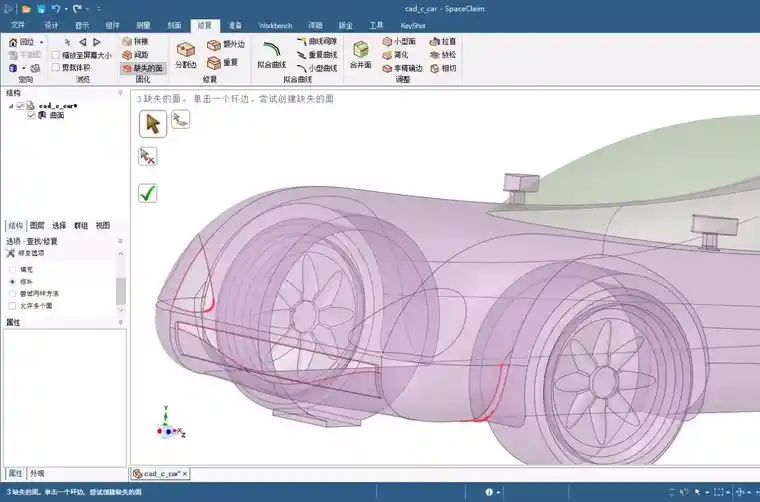Collapse the cad_c_car tree node
The width and height of the screenshot is (760, 502).
[x=11, y=106]
